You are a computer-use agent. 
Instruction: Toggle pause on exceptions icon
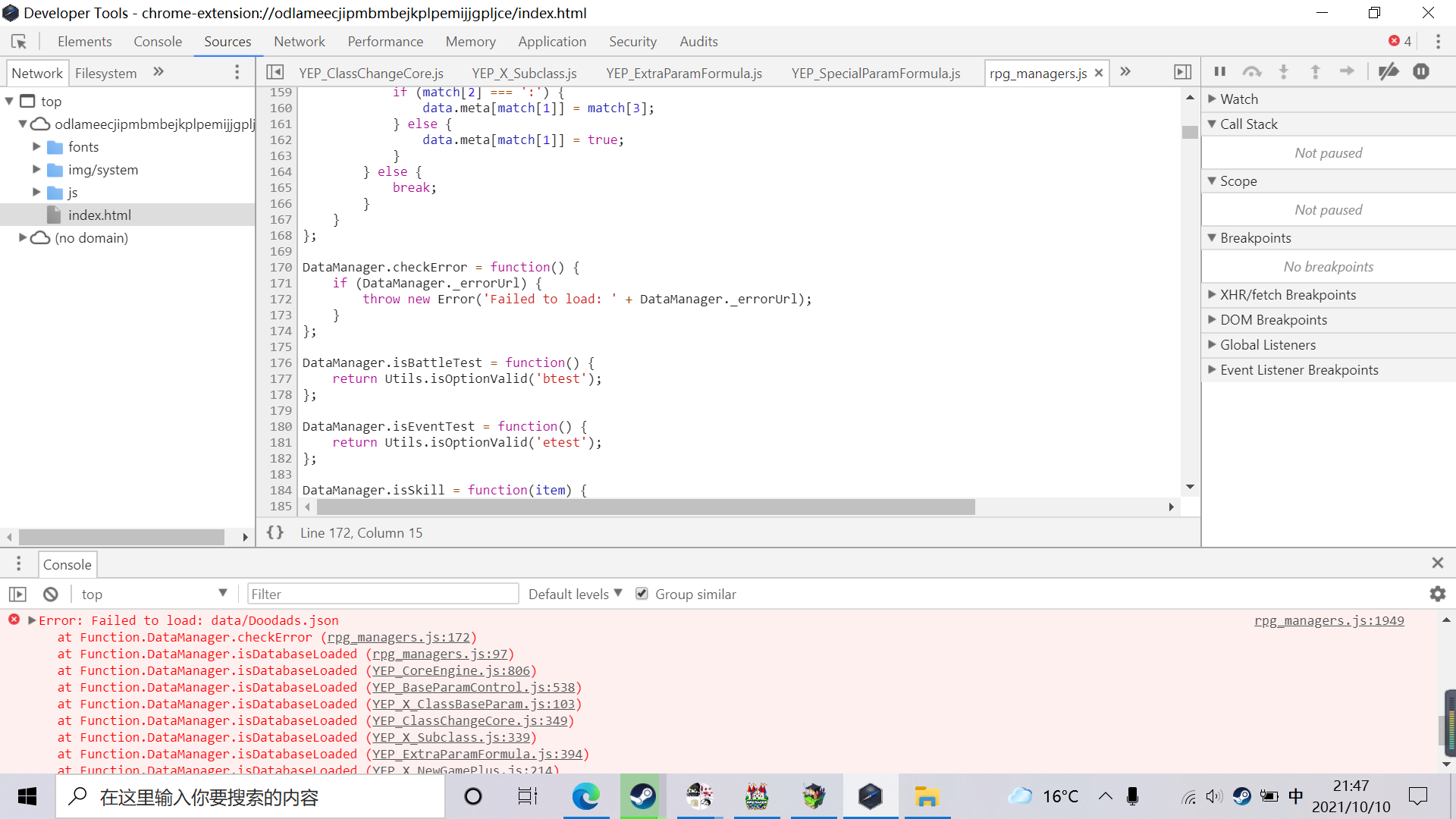pyautogui.click(x=1421, y=71)
